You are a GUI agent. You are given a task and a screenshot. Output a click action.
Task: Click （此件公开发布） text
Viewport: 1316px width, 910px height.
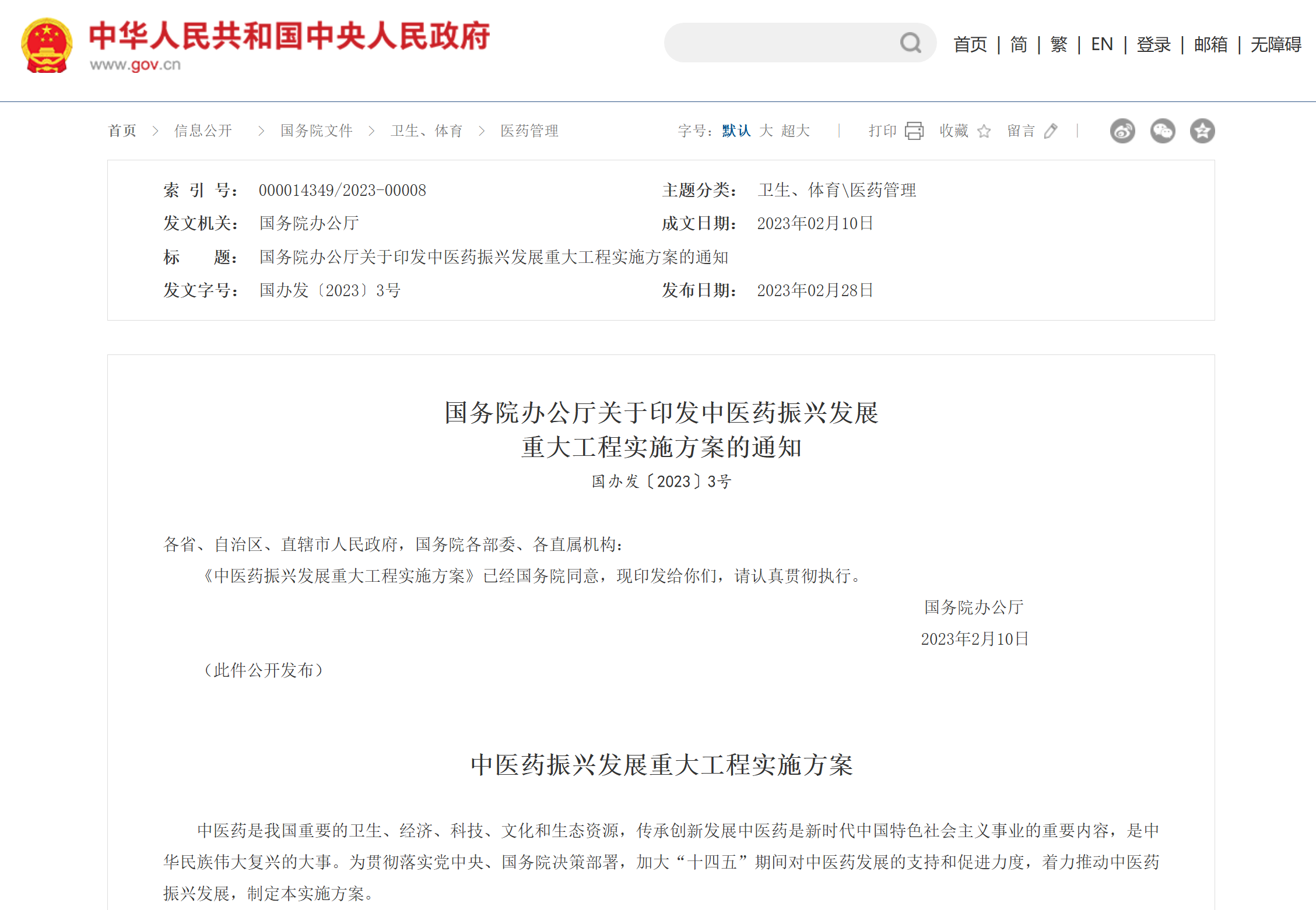(263, 670)
